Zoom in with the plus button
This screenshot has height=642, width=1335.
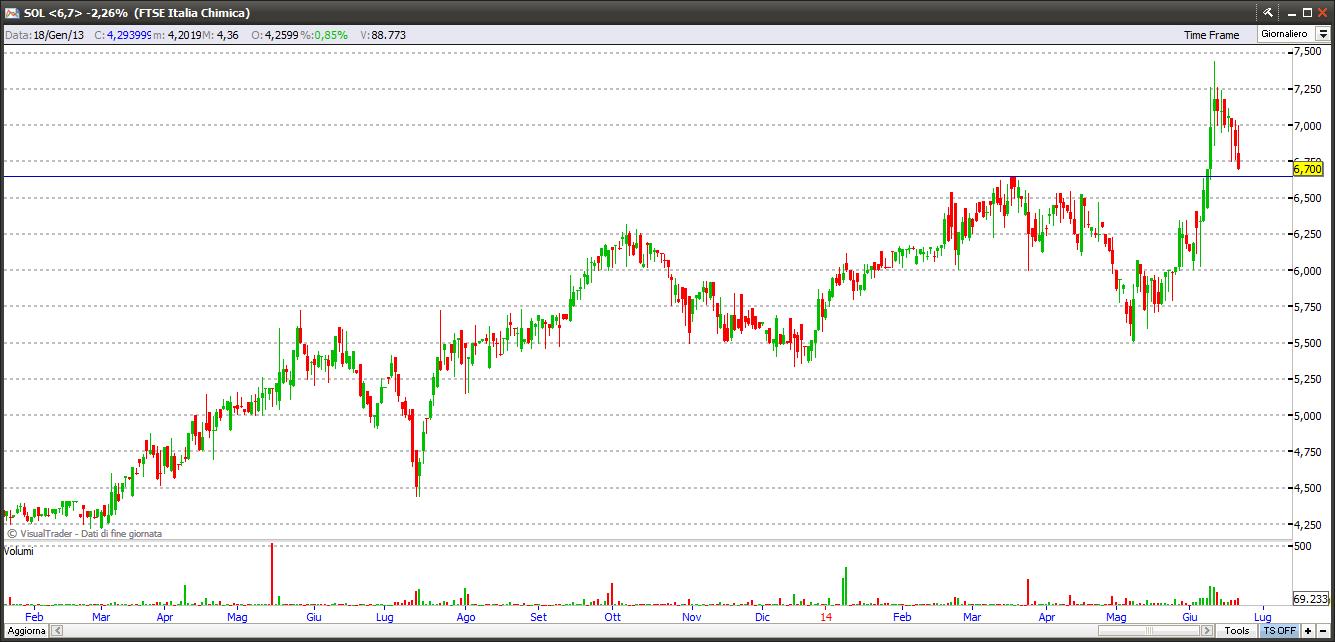tap(1308, 631)
